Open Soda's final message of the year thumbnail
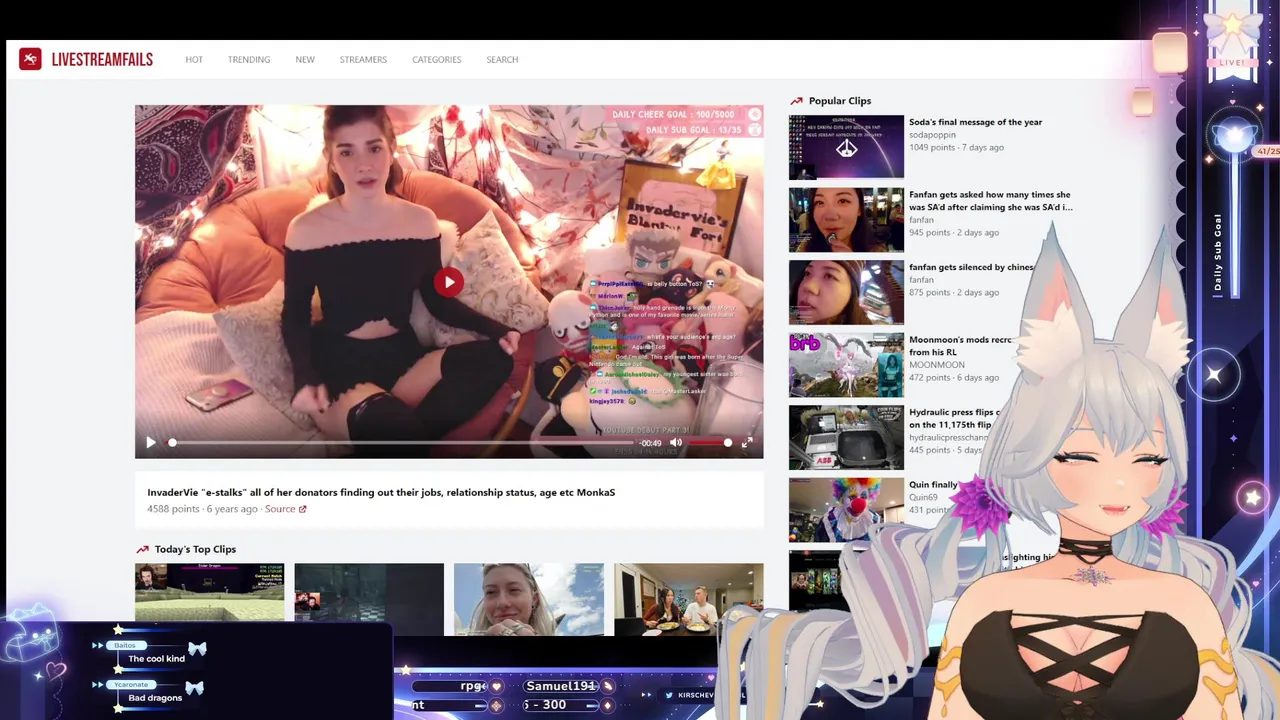The width and height of the screenshot is (1280, 720). pyautogui.click(x=846, y=147)
